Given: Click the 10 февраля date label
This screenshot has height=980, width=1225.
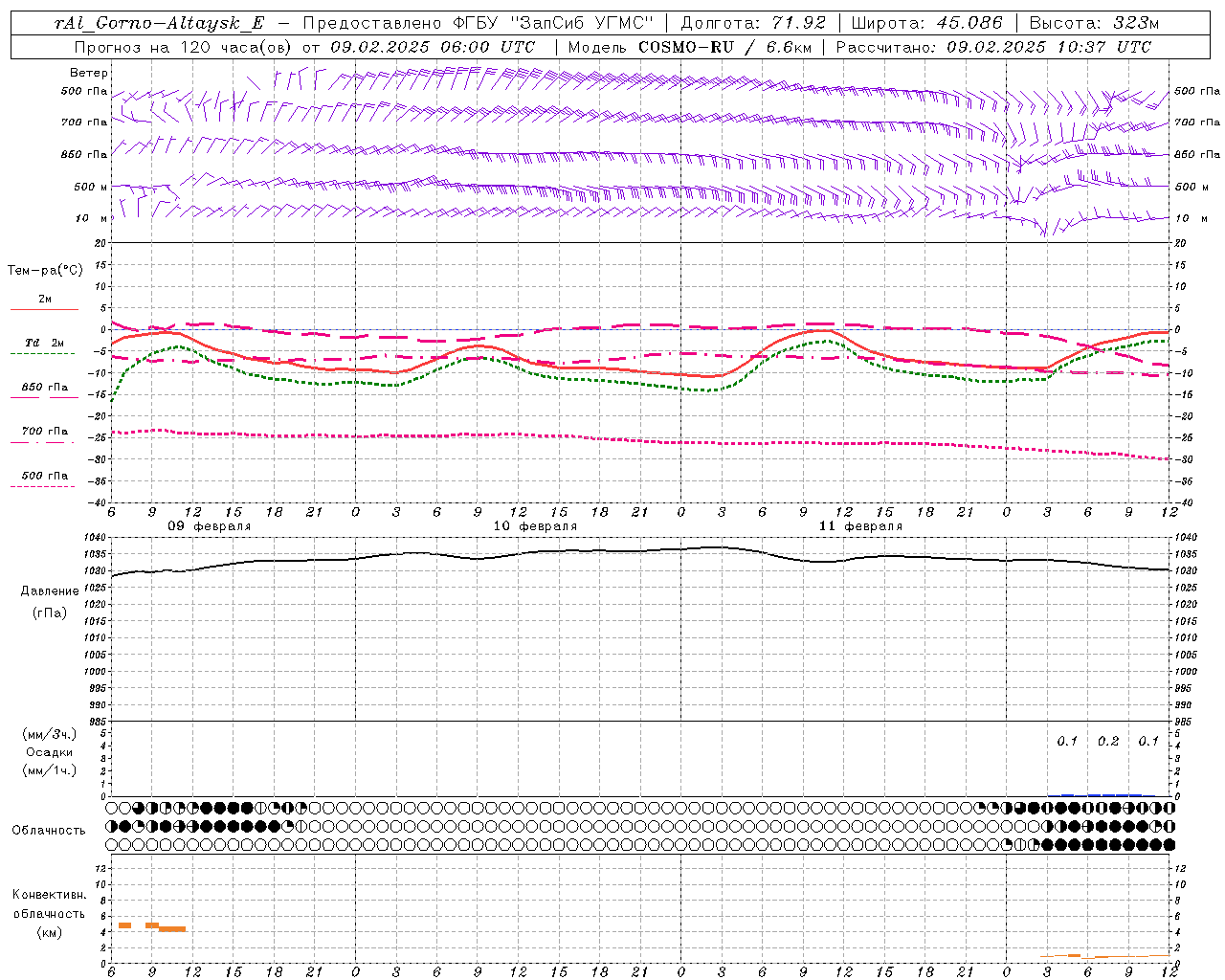Looking at the screenshot, I should pos(535,526).
